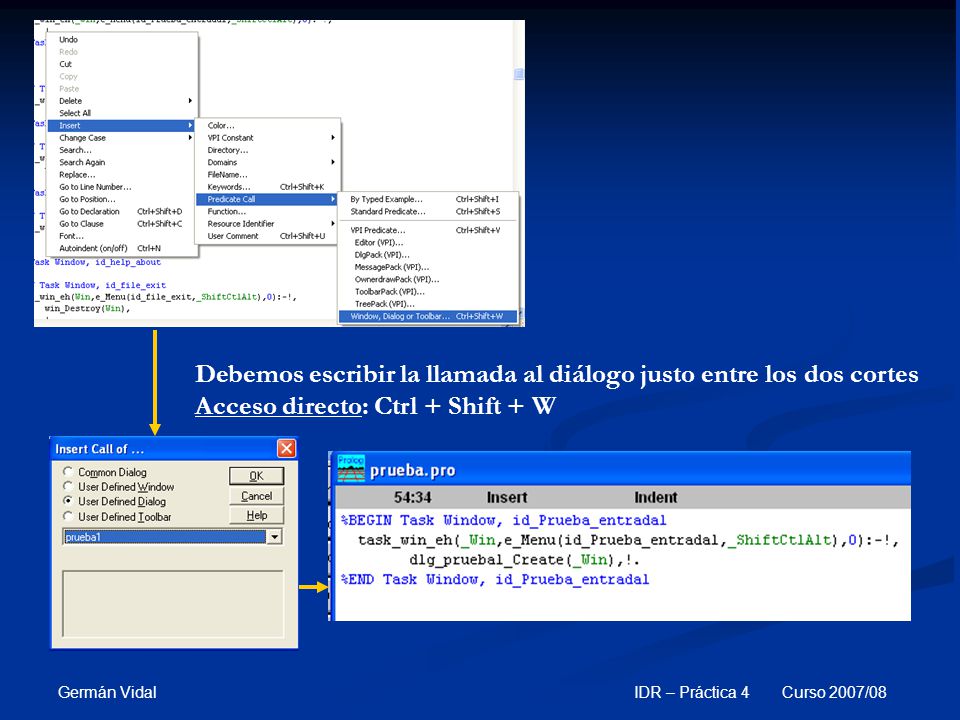Screen dimensions: 960x720
Task: Choose Directory... in Insert submenu
Action: point(268,150)
